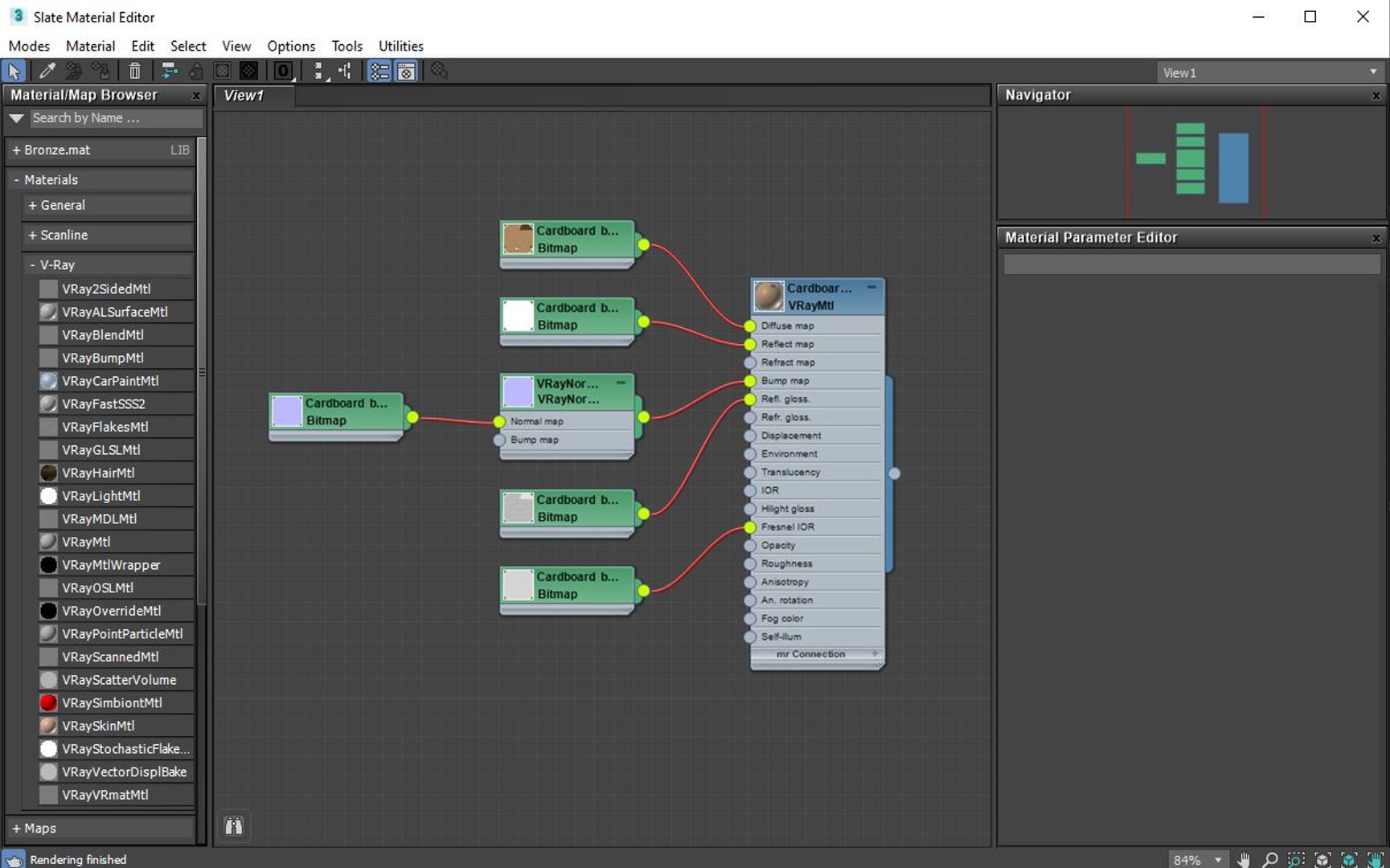Open the 84% zoom level dropdown
The height and width of the screenshot is (868, 1390).
coord(1218,860)
